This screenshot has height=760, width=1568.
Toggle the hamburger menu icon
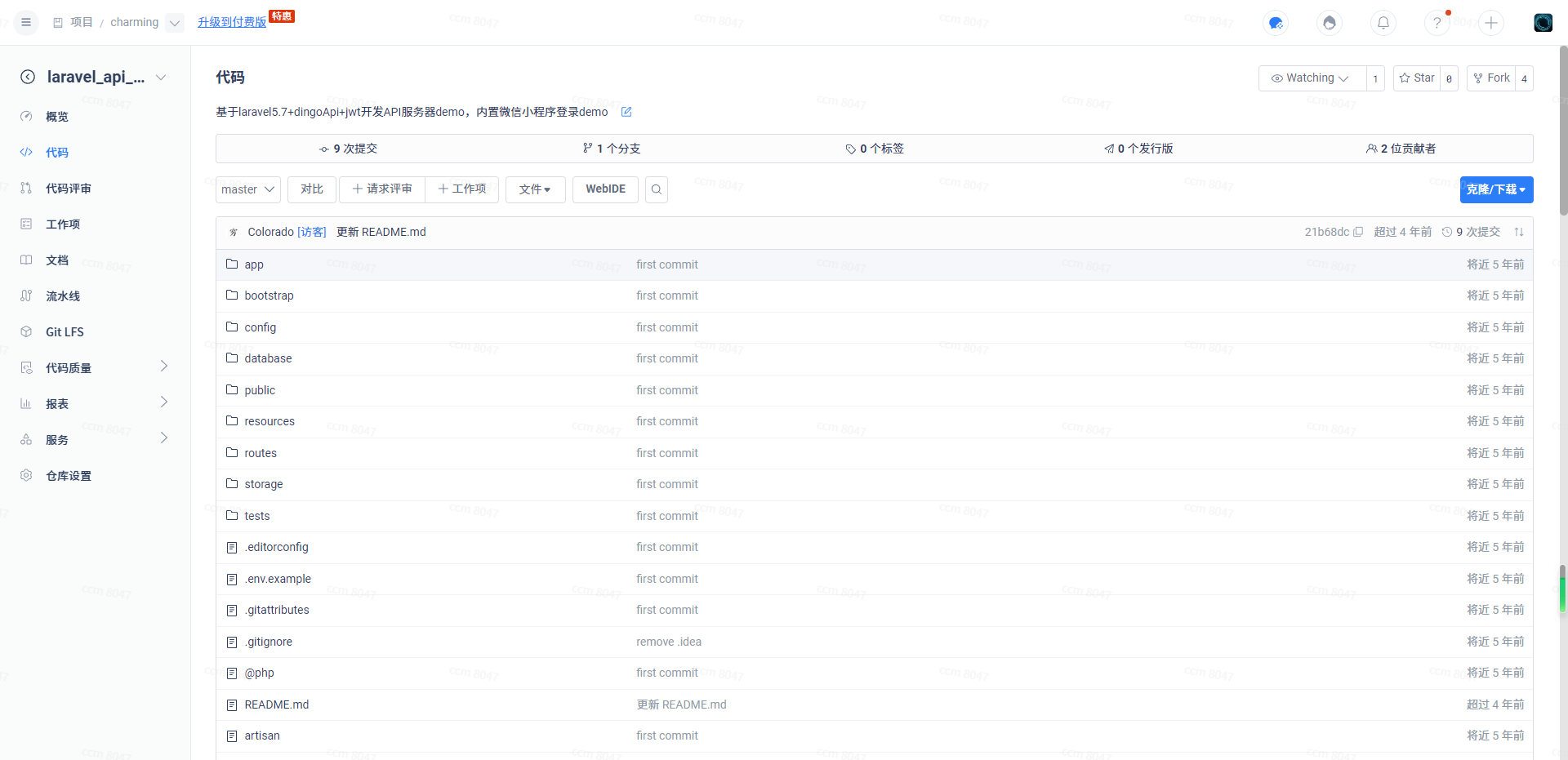[26, 22]
